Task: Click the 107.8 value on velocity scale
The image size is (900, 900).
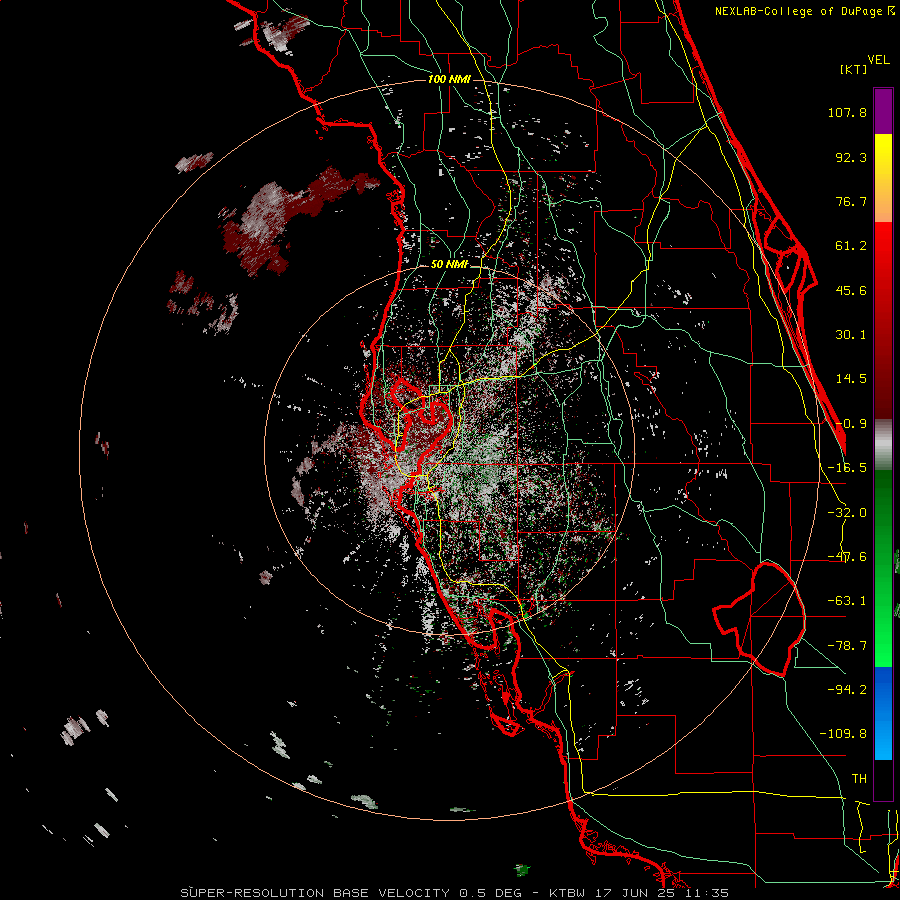Action: point(847,112)
